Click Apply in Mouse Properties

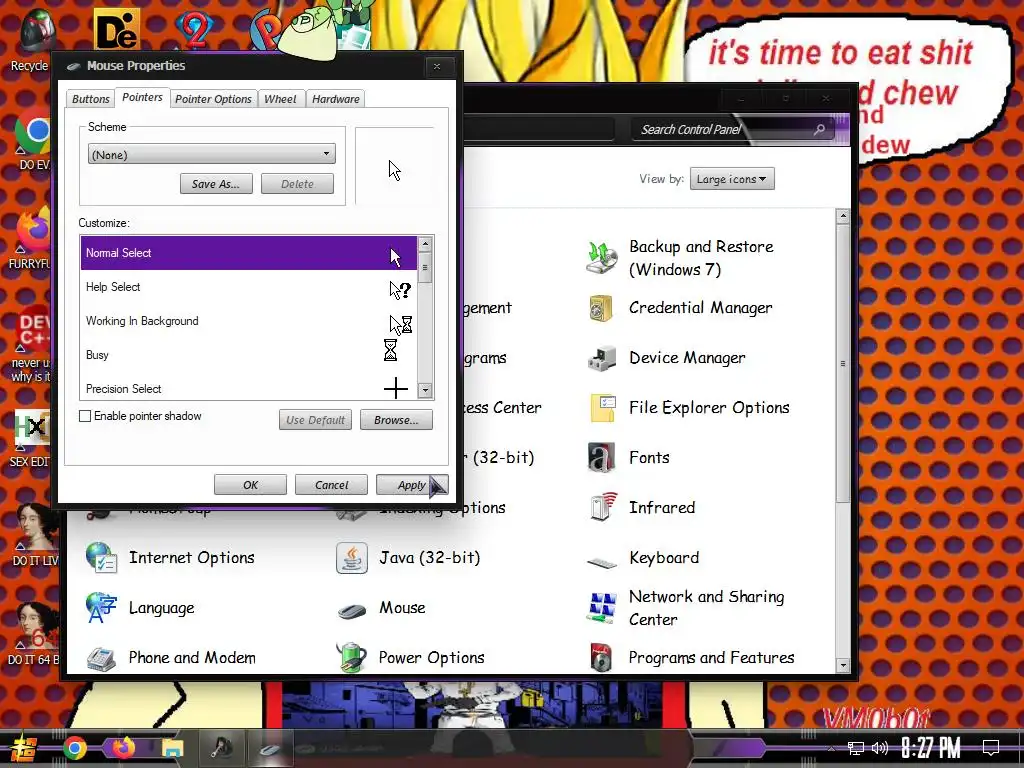[411, 485]
